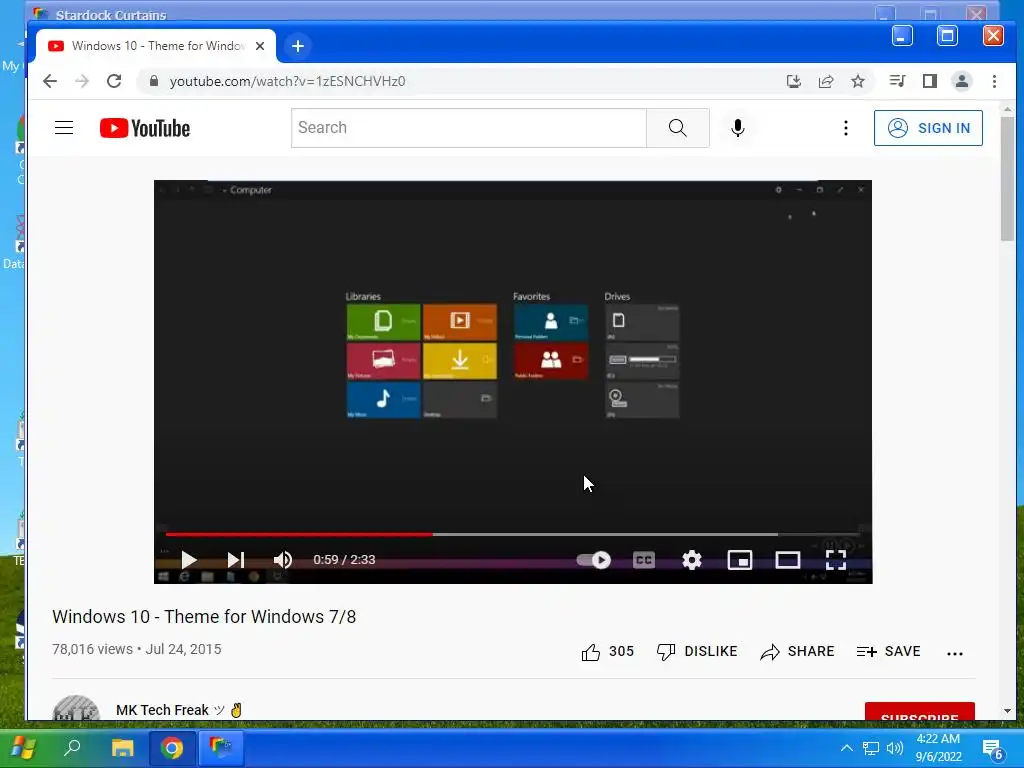Open Chrome three-dot menu

(x=994, y=81)
